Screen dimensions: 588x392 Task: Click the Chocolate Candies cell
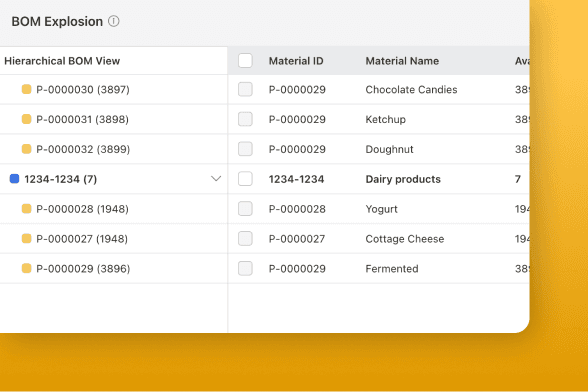[x=411, y=90]
